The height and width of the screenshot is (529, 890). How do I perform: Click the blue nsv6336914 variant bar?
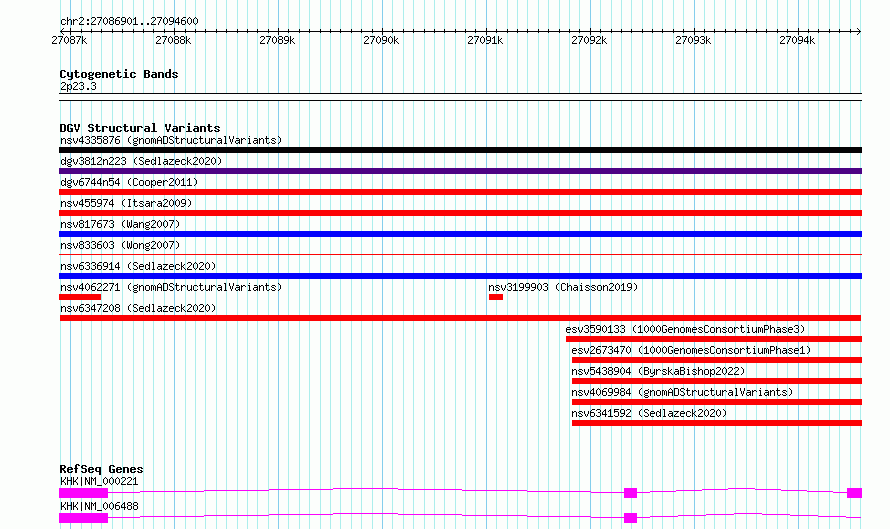pos(460,276)
